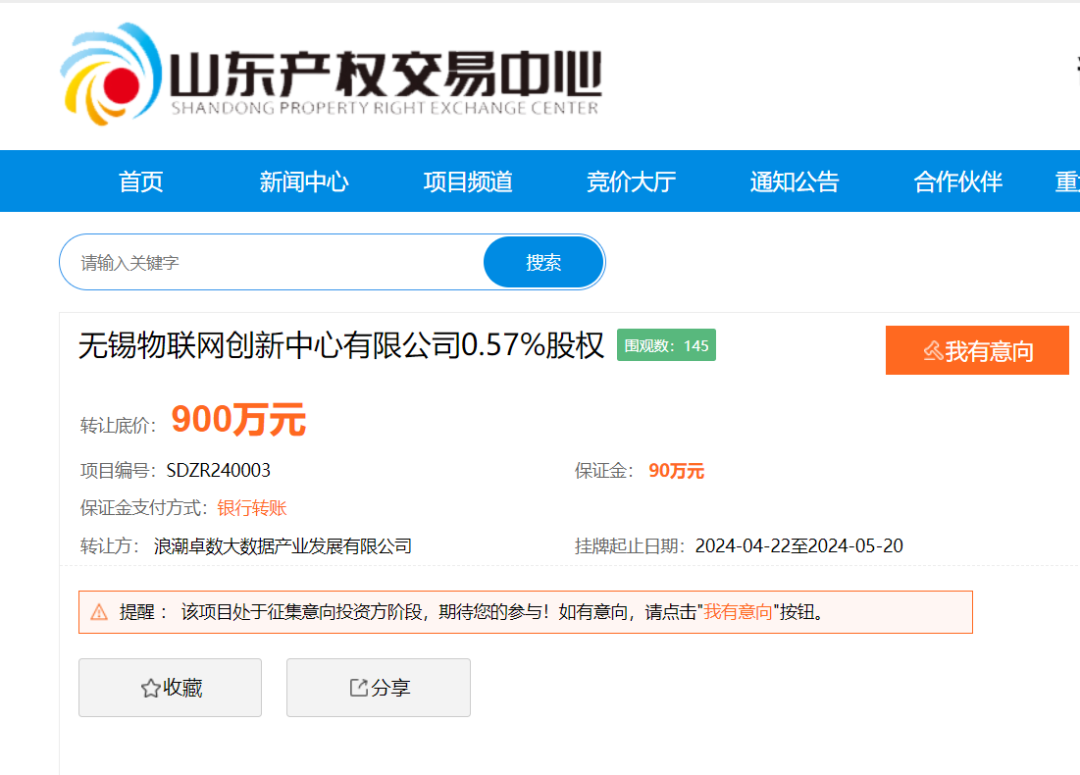
Task: Click the red dot in the site logo
Action: click(x=122, y=84)
